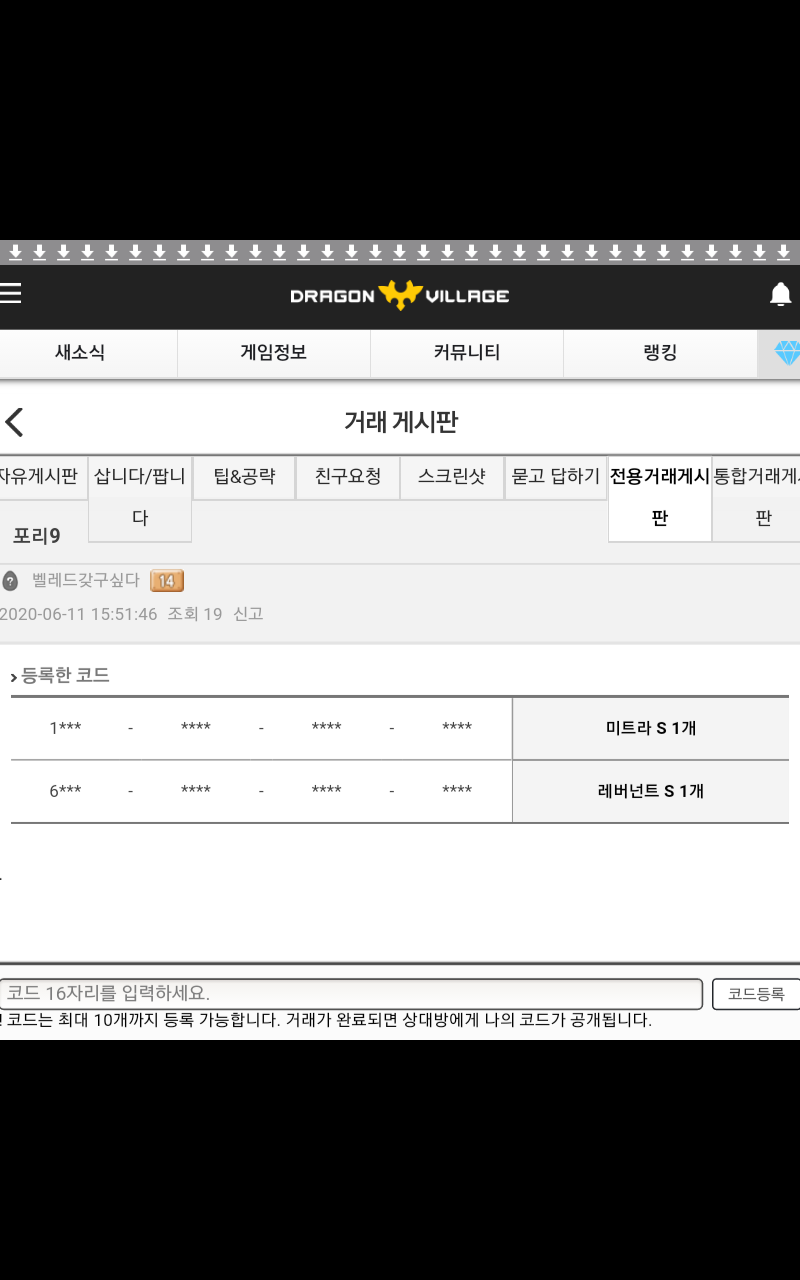Image resolution: width=800 pixels, height=1280 pixels.
Task: Open the 게임정보 menu
Action: [273, 353]
